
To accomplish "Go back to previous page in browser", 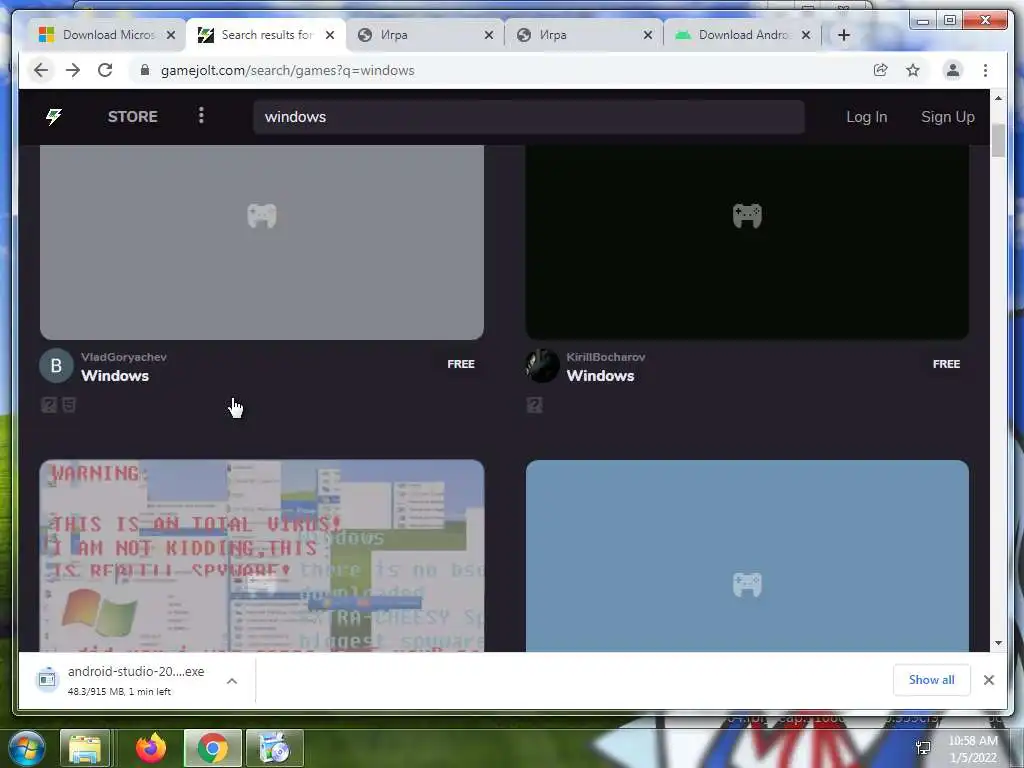I will tap(40, 70).
